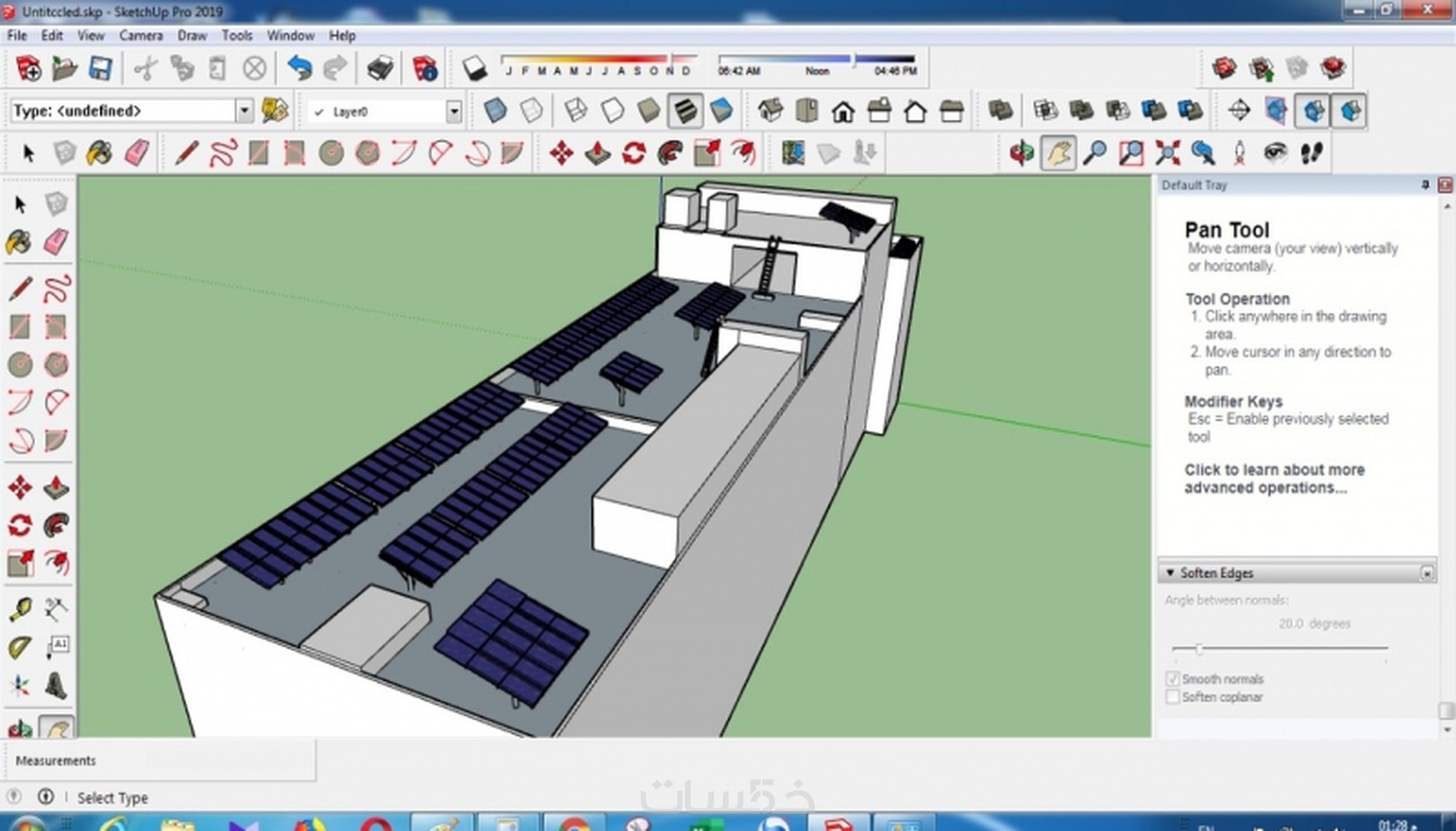Expand the Layer0 layer dropdown

[x=453, y=111]
